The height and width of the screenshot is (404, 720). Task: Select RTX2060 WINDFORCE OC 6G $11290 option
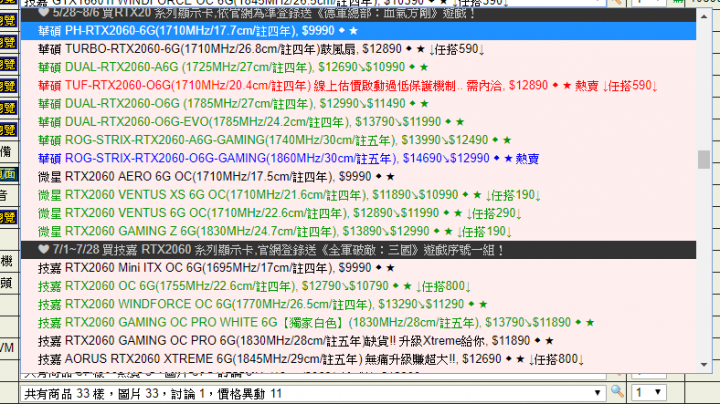358,304
